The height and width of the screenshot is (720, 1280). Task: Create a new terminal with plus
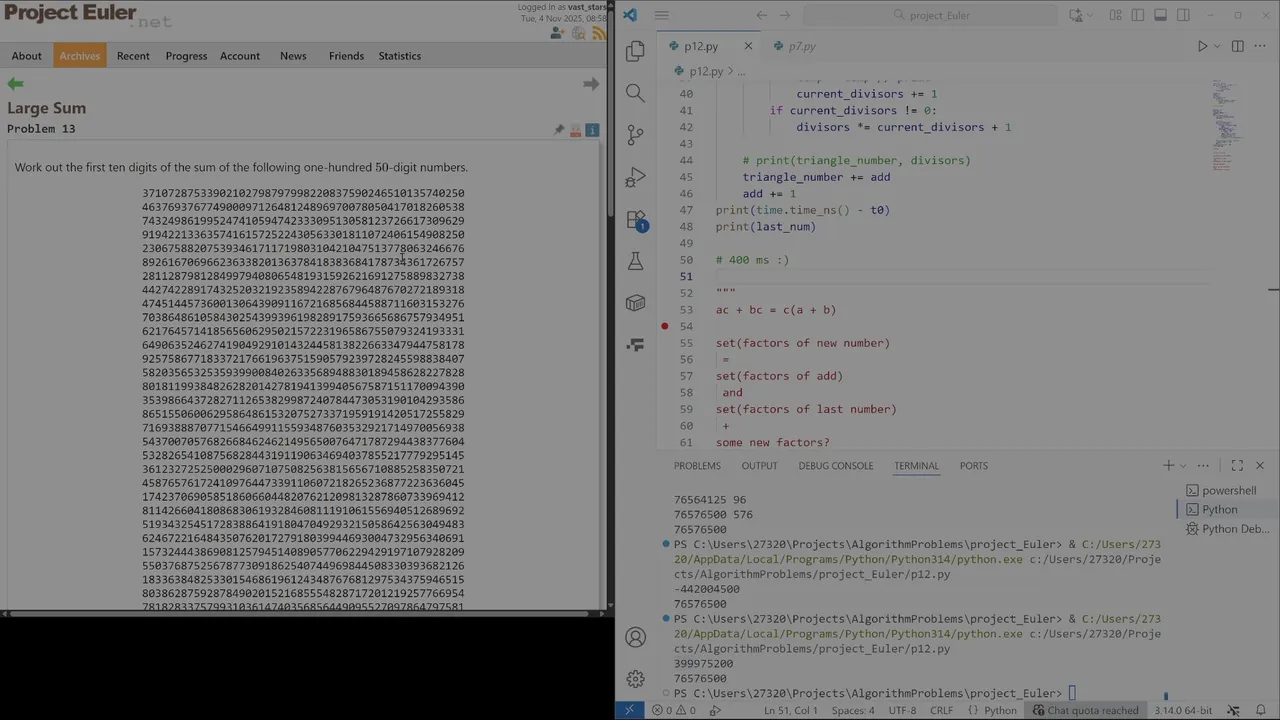[1168, 465]
